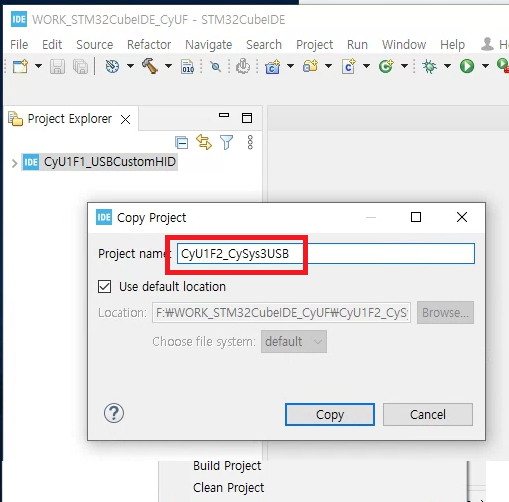Close the Project Explorer view tab
Viewport: 509px width, 502px height.
click(x=125, y=119)
